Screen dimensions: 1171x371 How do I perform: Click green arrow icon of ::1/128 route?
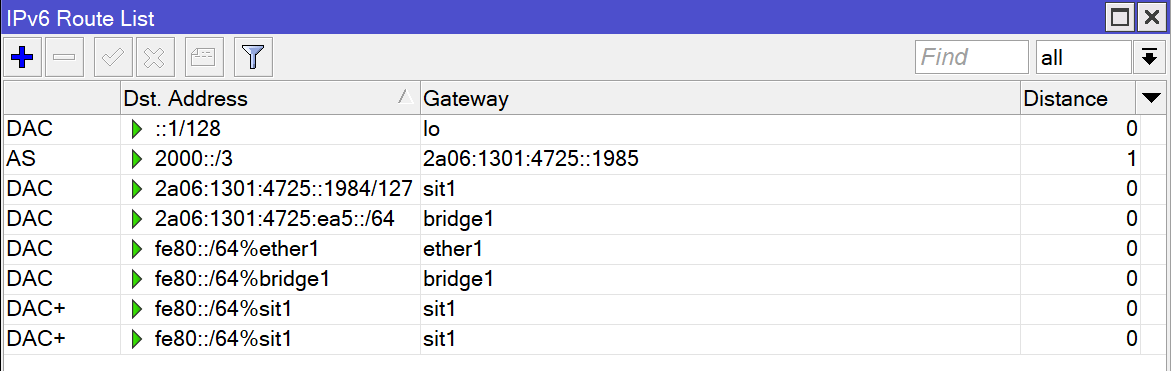click(x=137, y=129)
